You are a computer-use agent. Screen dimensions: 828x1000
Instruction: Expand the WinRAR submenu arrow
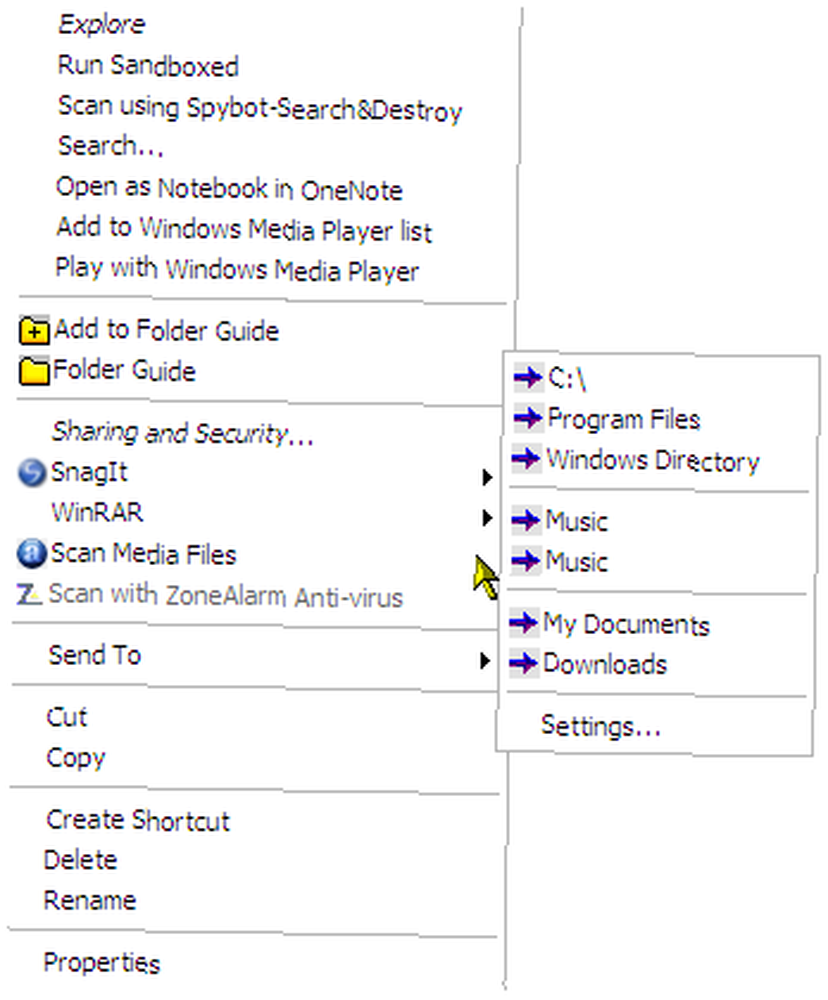pos(486,518)
